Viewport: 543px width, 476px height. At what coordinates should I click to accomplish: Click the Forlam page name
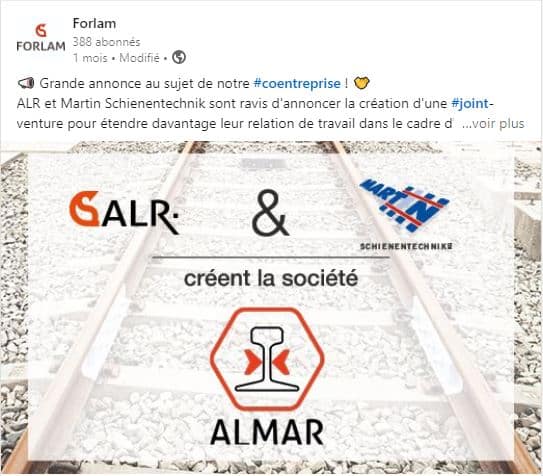tap(94, 24)
